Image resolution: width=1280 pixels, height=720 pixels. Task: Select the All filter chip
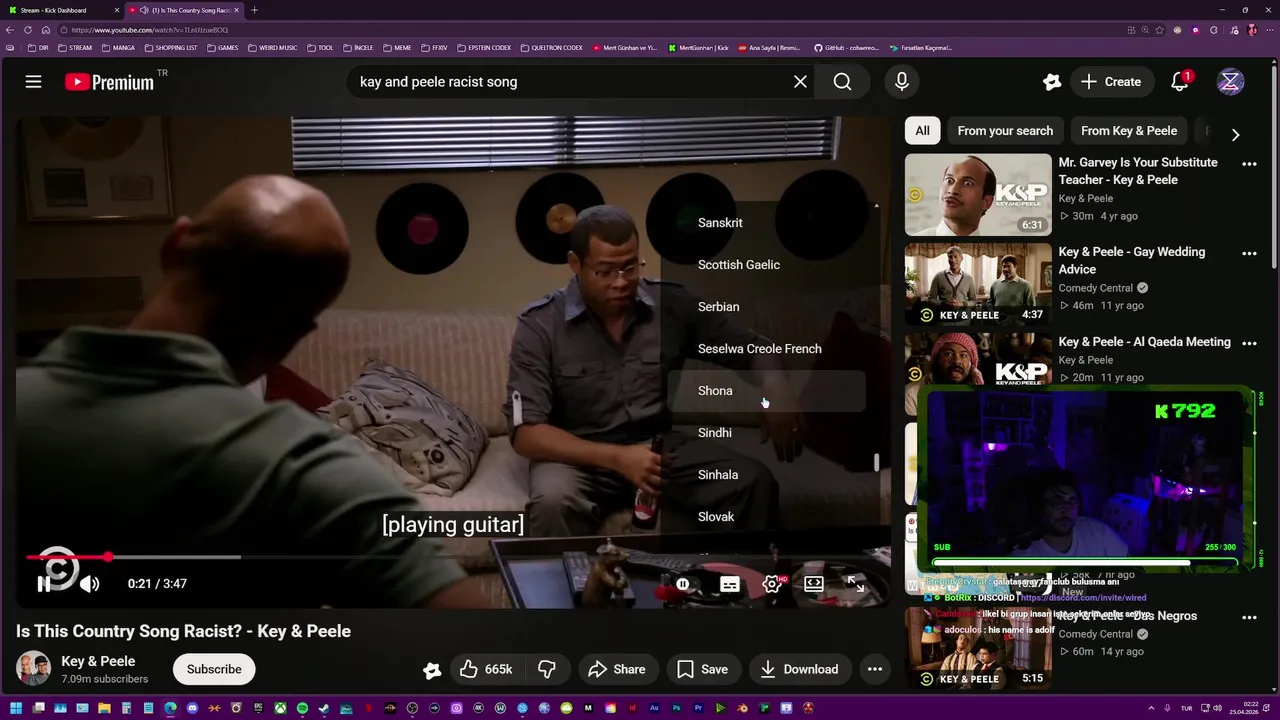tap(922, 131)
